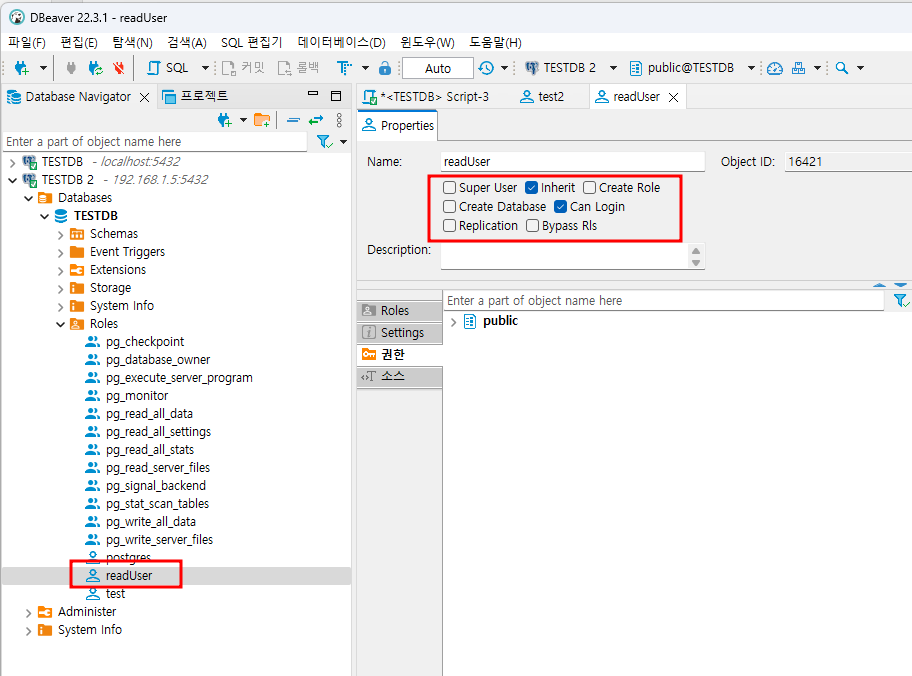Minimize the Database Navigator panel

tap(313, 93)
